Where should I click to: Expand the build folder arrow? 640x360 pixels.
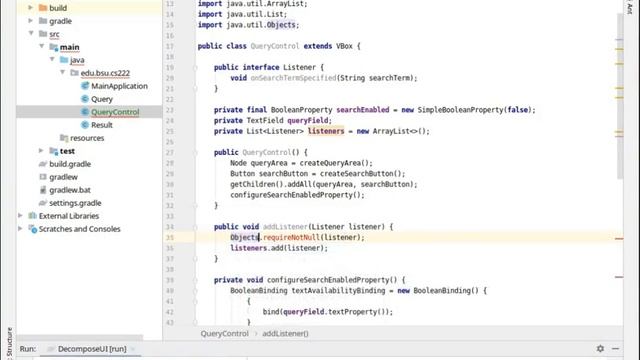pos(31,7)
